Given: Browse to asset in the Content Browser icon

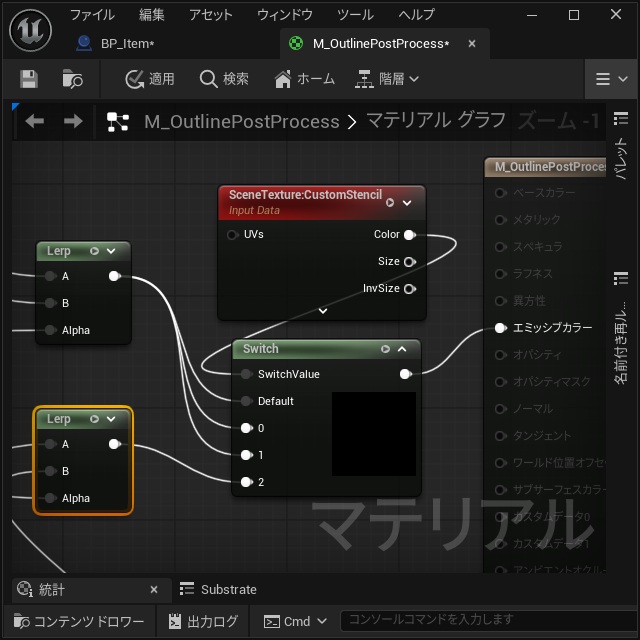Looking at the screenshot, I should (x=72, y=79).
